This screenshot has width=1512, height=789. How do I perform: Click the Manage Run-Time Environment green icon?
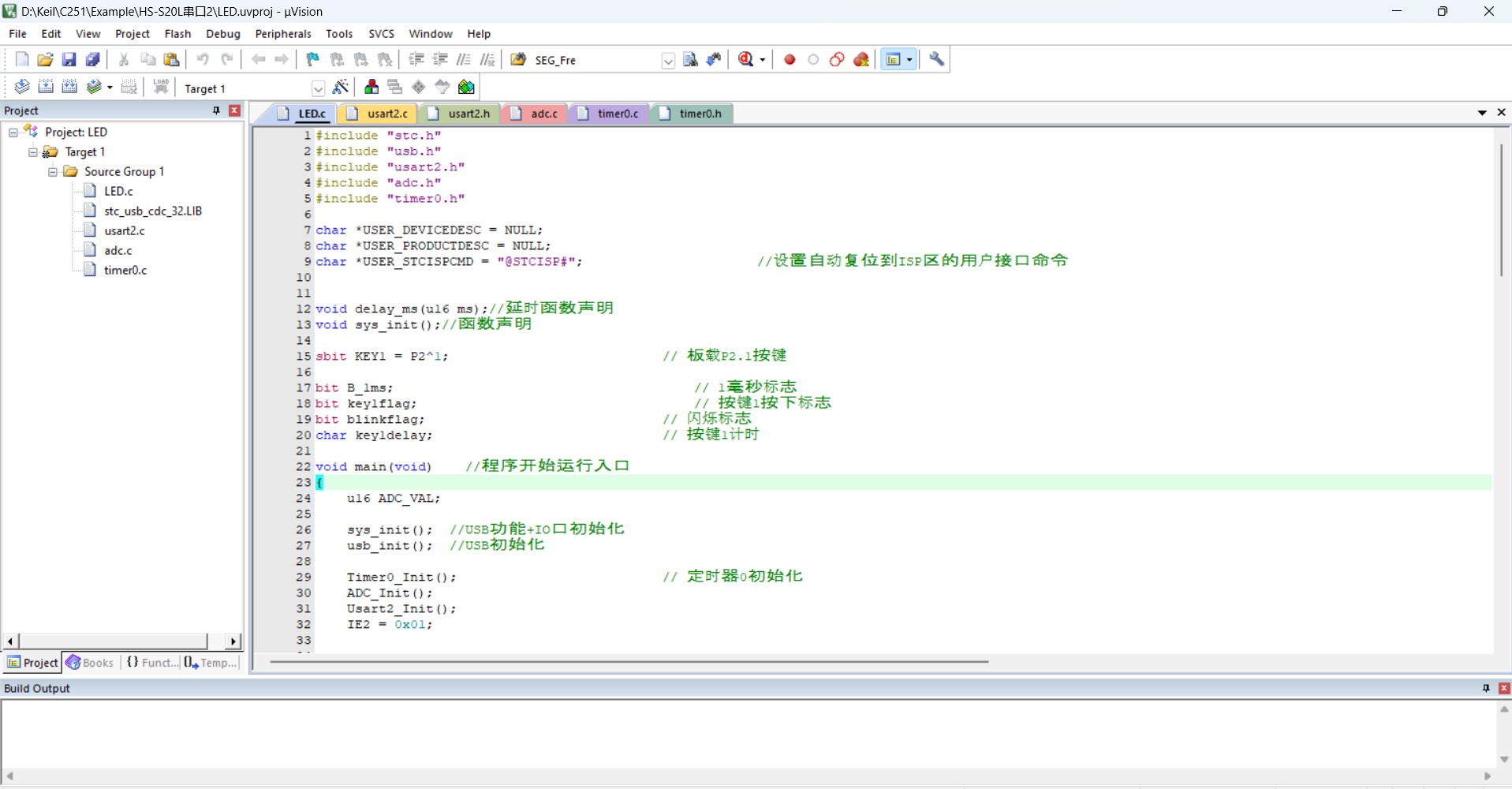tap(467, 87)
